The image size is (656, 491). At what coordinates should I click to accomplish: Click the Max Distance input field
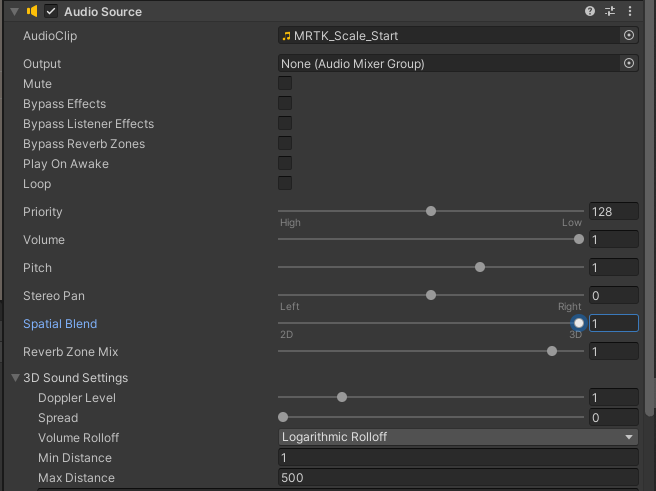coord(458,478)
